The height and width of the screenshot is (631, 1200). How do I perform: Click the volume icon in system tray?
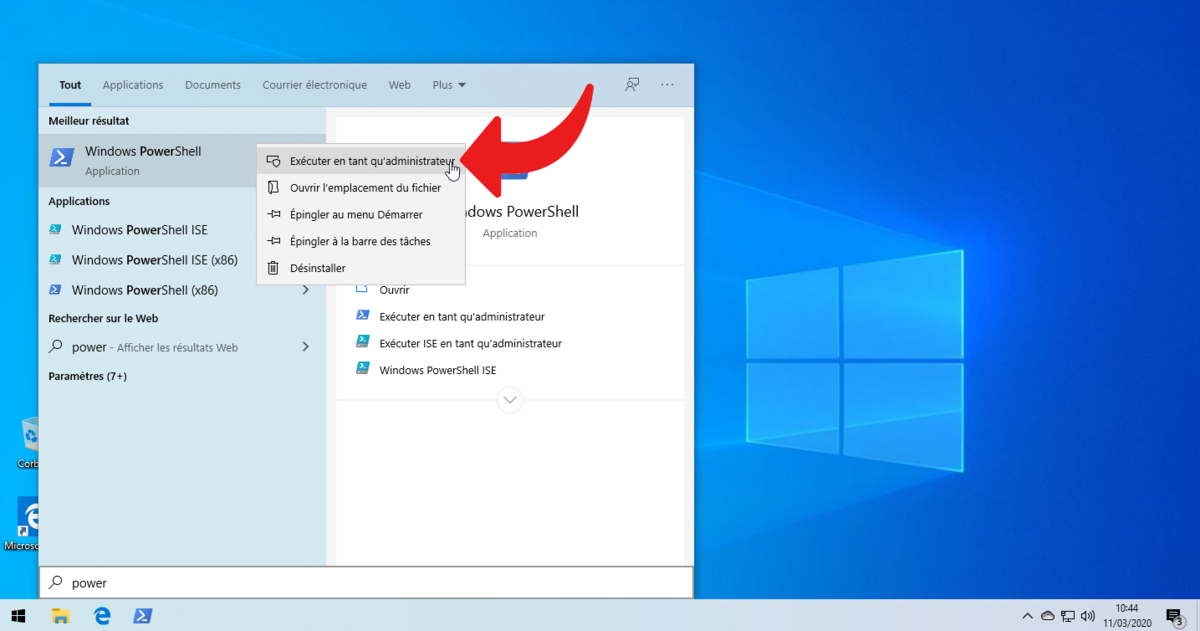click(1088, 616)
